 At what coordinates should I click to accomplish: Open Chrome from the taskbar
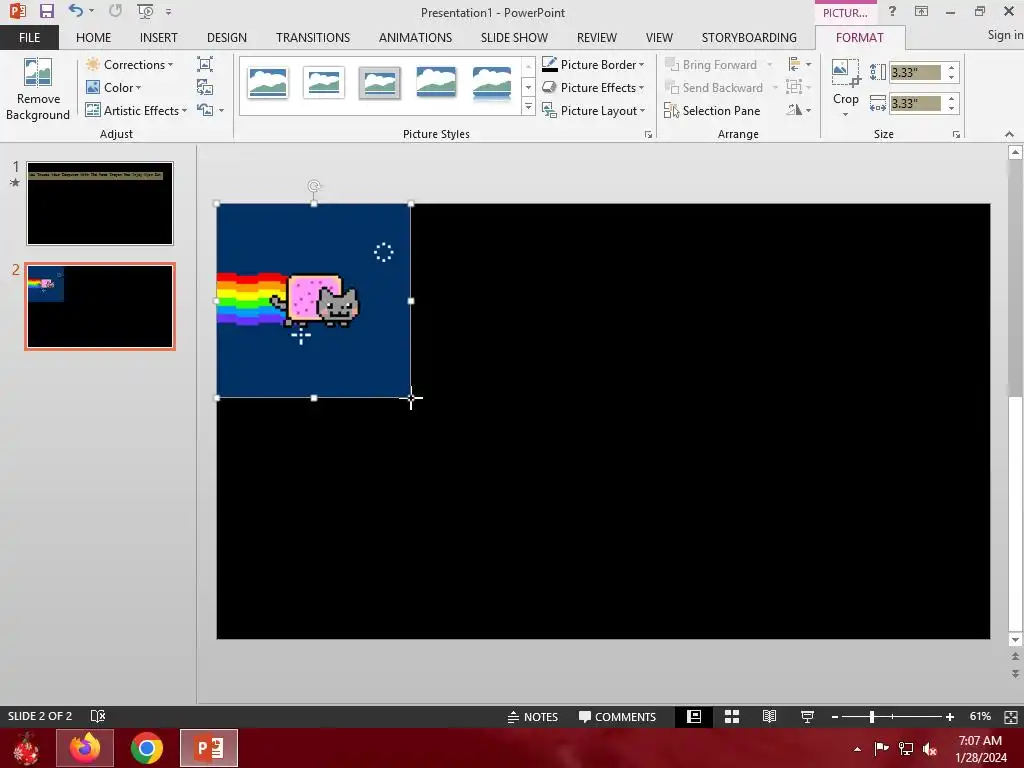point(146,748)
